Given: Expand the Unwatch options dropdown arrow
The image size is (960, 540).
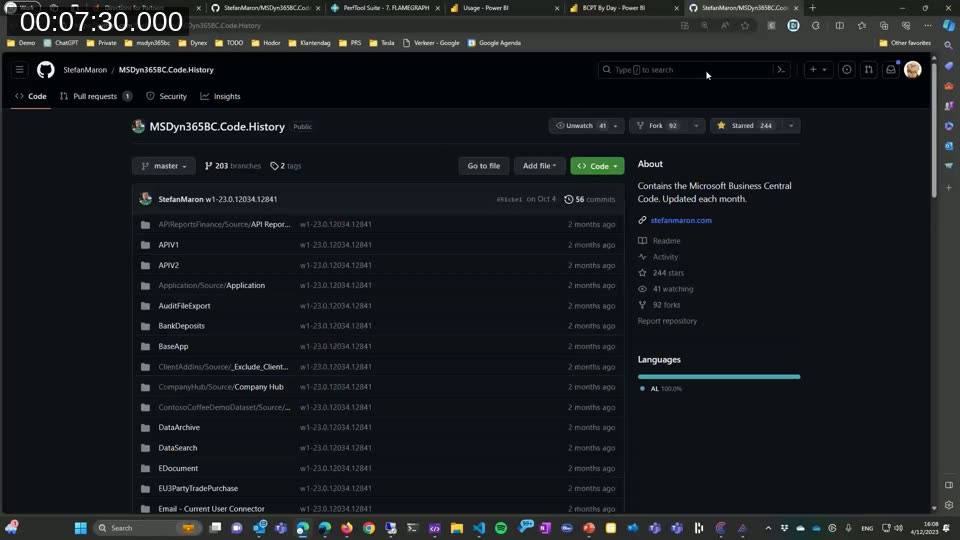Looking at the screenshot, I should pos(615,126).
